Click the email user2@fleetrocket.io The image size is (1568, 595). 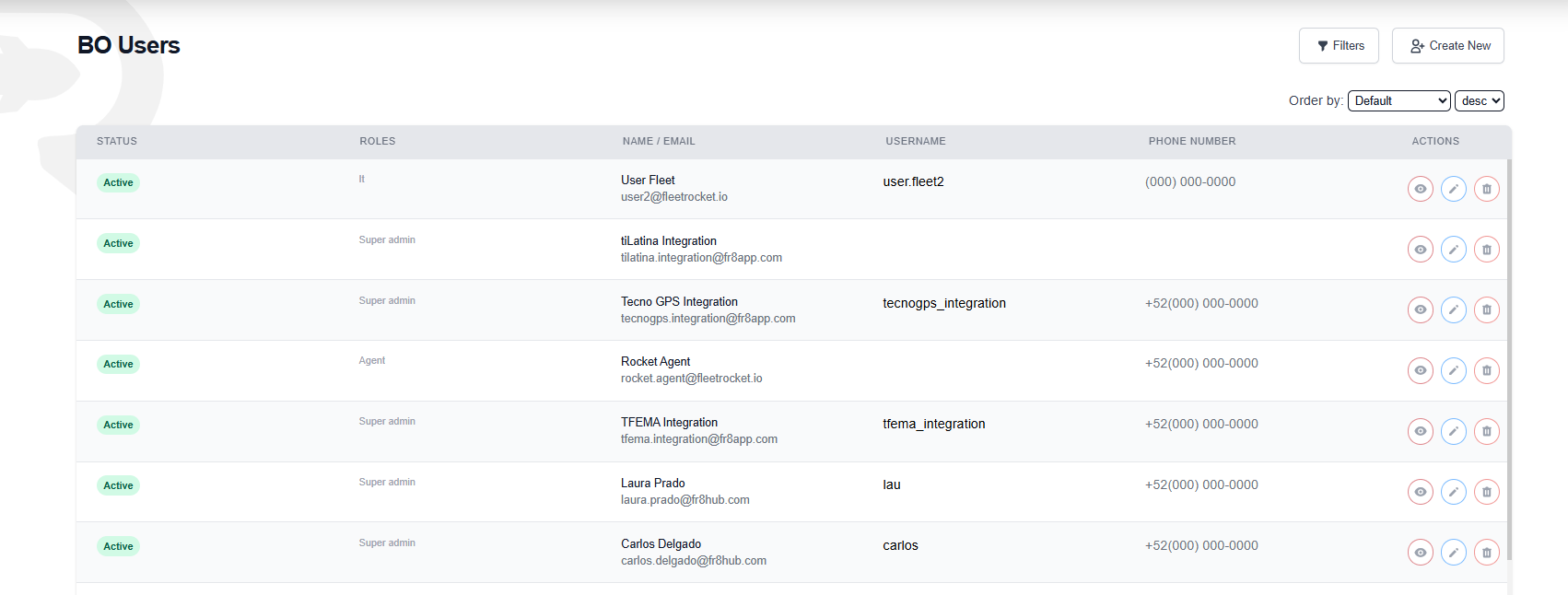674,197
